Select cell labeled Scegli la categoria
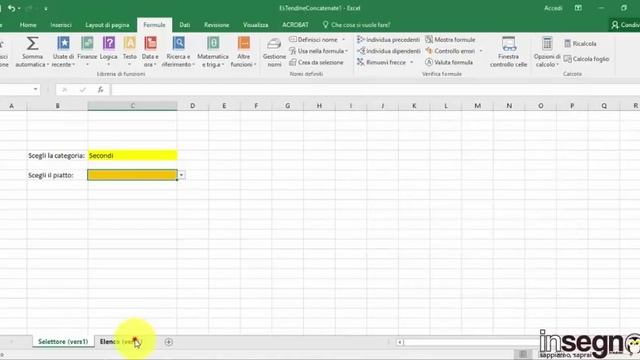640x360 pixels. pyautogui.click(x=57, y=156)
